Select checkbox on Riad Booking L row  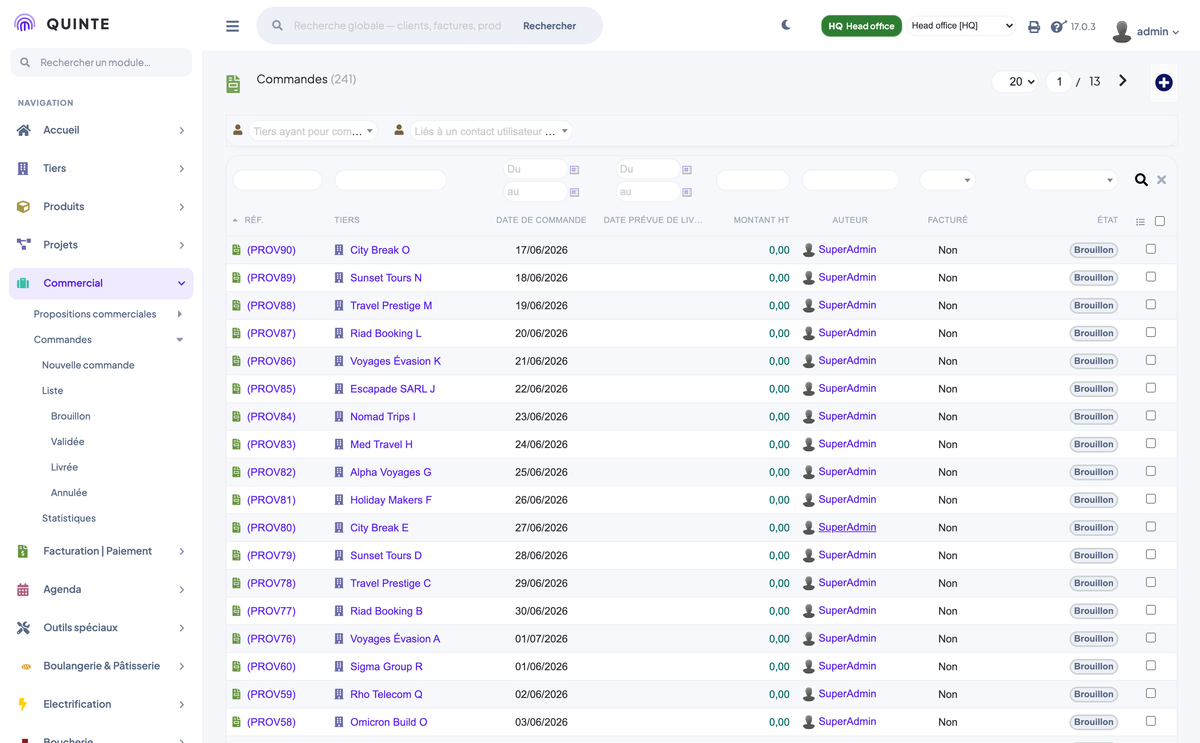pos(1151,332)
